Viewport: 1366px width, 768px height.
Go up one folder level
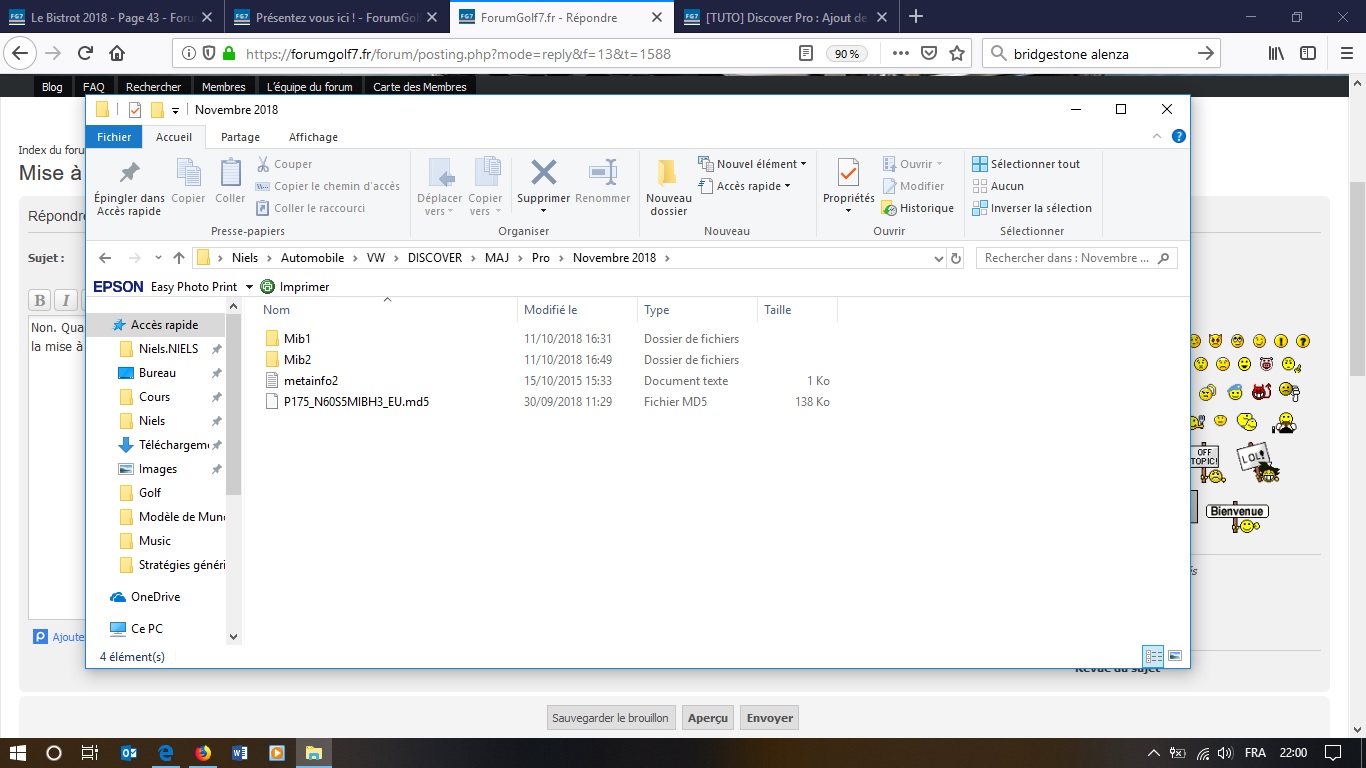179,258
